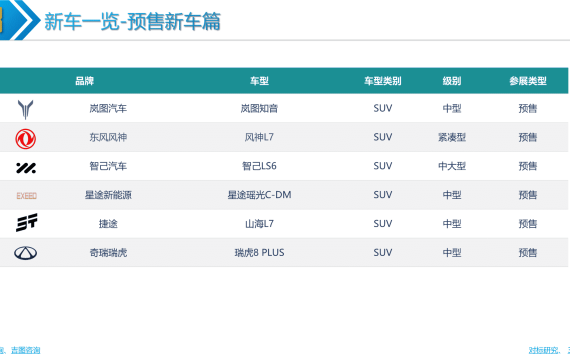
Task: Click 中型 in the 星途瑶光C-DM row
Action: tap(452, 195)
